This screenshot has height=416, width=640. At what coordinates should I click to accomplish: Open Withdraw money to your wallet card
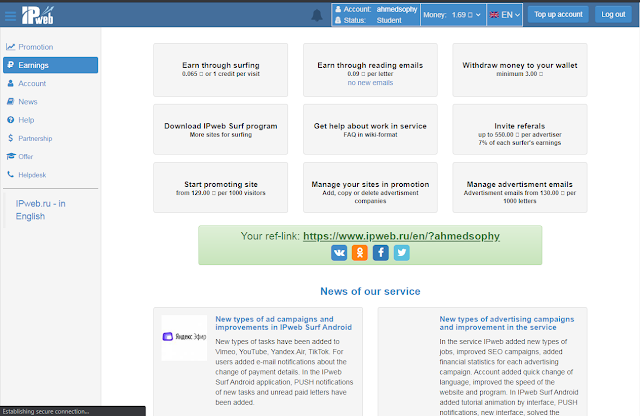pos(520,70)
